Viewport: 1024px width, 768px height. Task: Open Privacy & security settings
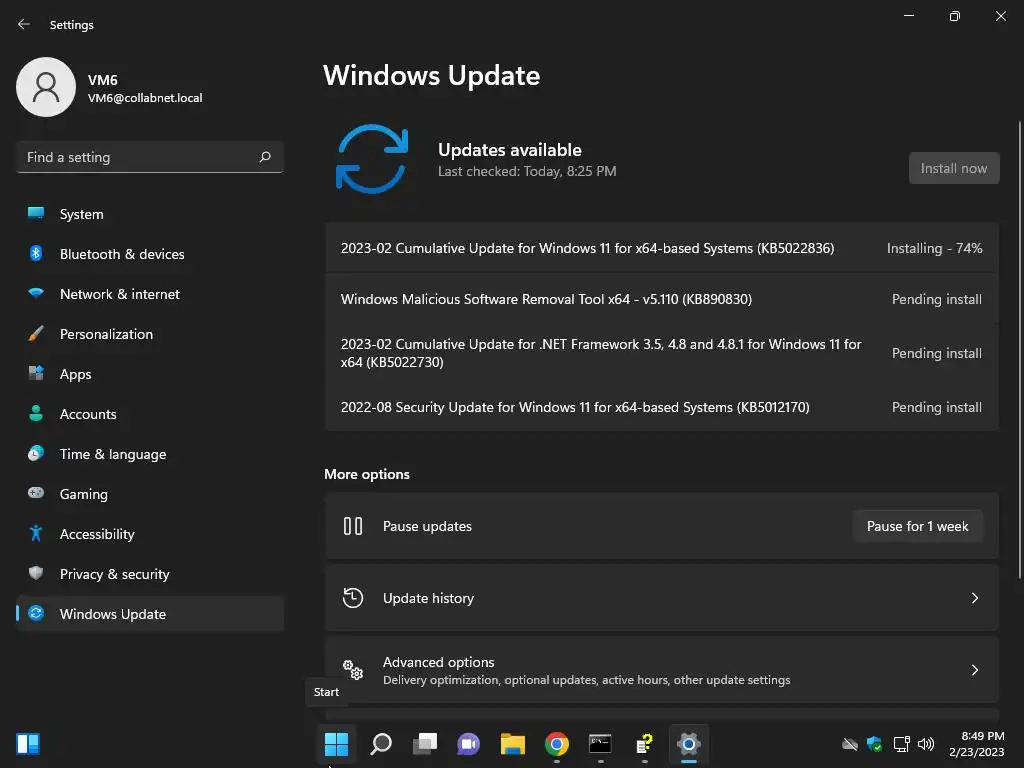[x=150, y=573]
